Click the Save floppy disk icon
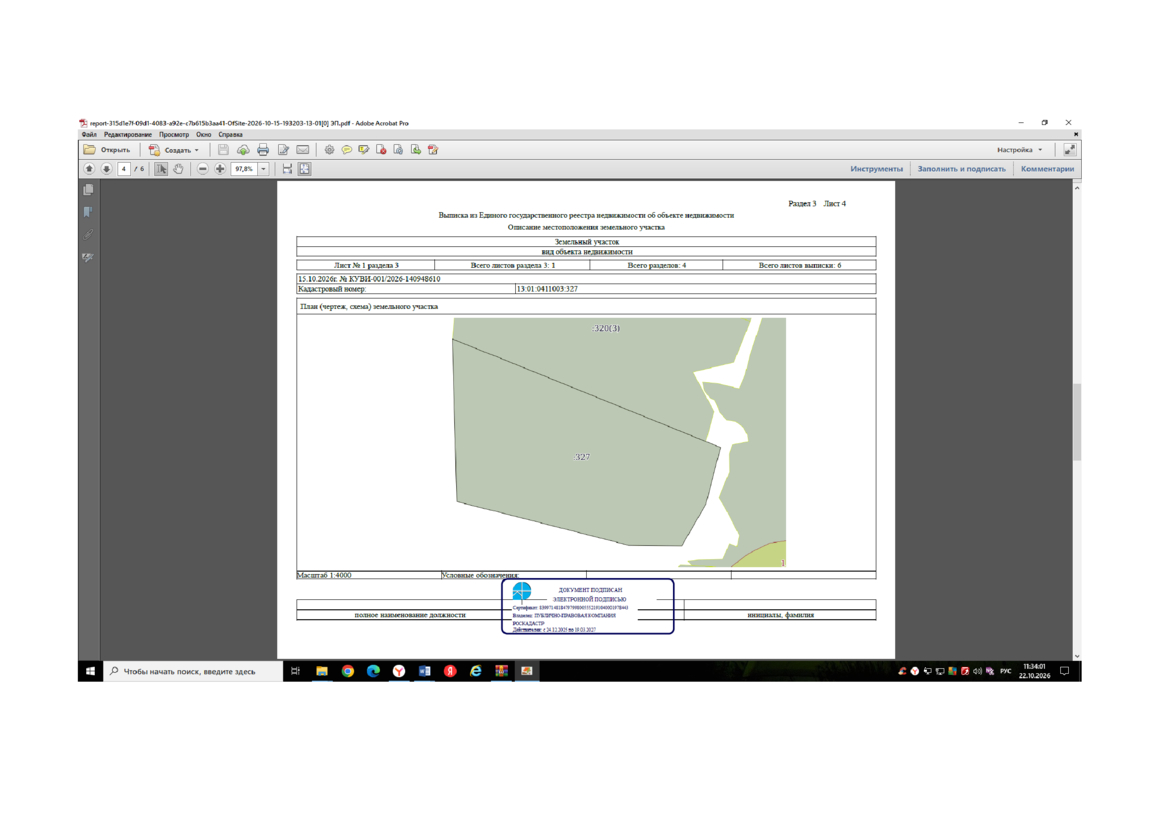 [223, 149]
